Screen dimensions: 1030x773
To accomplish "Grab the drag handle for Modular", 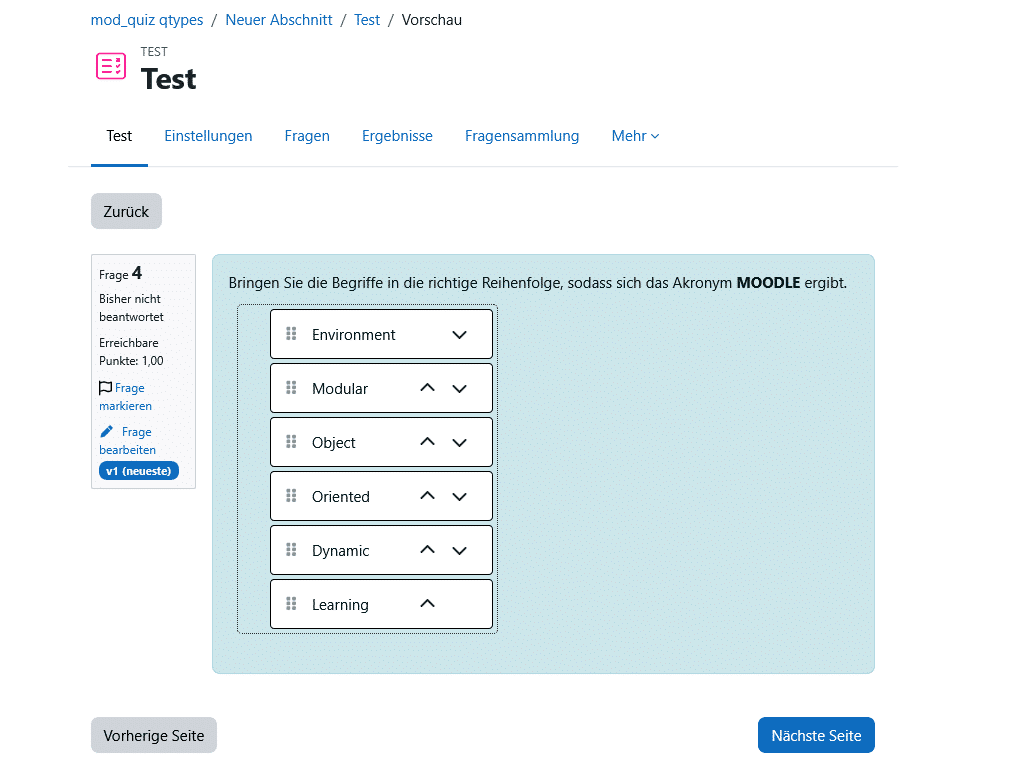I will pyautogui.click(x=292, y=388).
